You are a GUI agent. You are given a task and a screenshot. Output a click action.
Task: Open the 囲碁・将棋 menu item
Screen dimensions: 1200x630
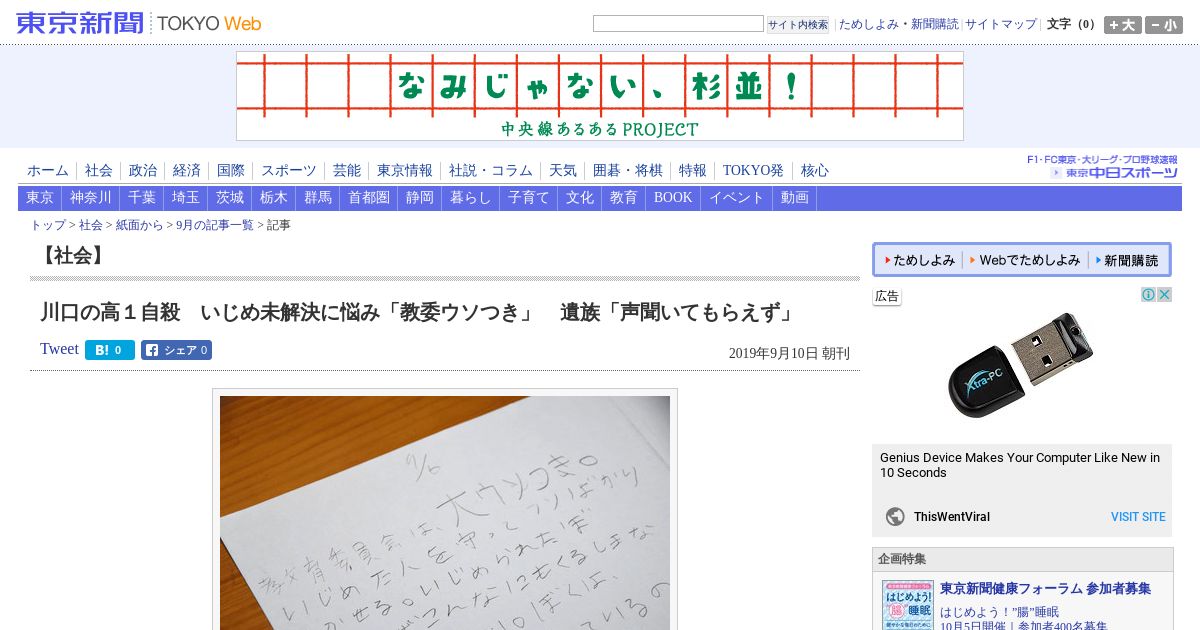(x=628, y=170)
